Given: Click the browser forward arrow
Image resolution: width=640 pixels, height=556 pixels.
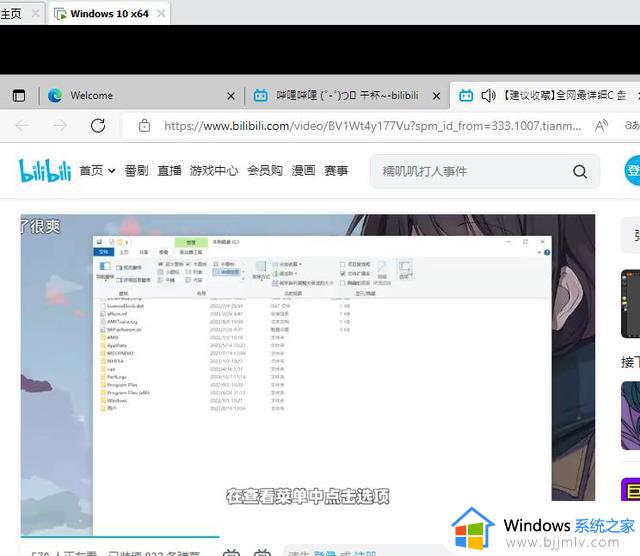Looking at the screenshot, I should click(x=60, y=126).
